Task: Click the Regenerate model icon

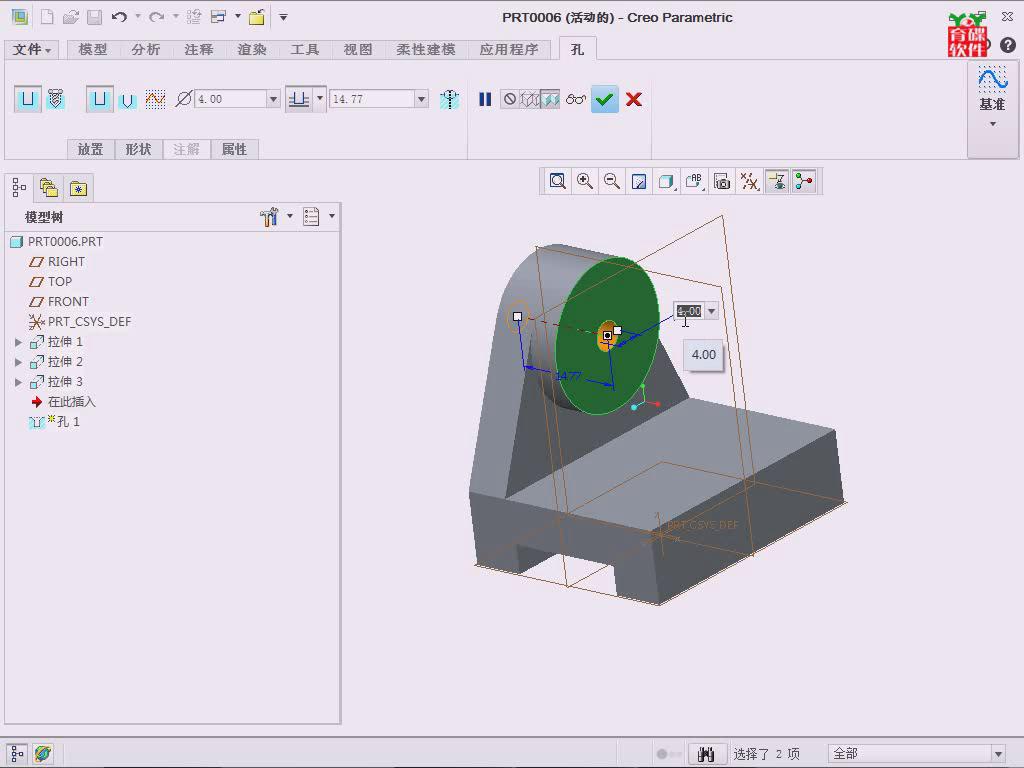Action: pos(193,17)
